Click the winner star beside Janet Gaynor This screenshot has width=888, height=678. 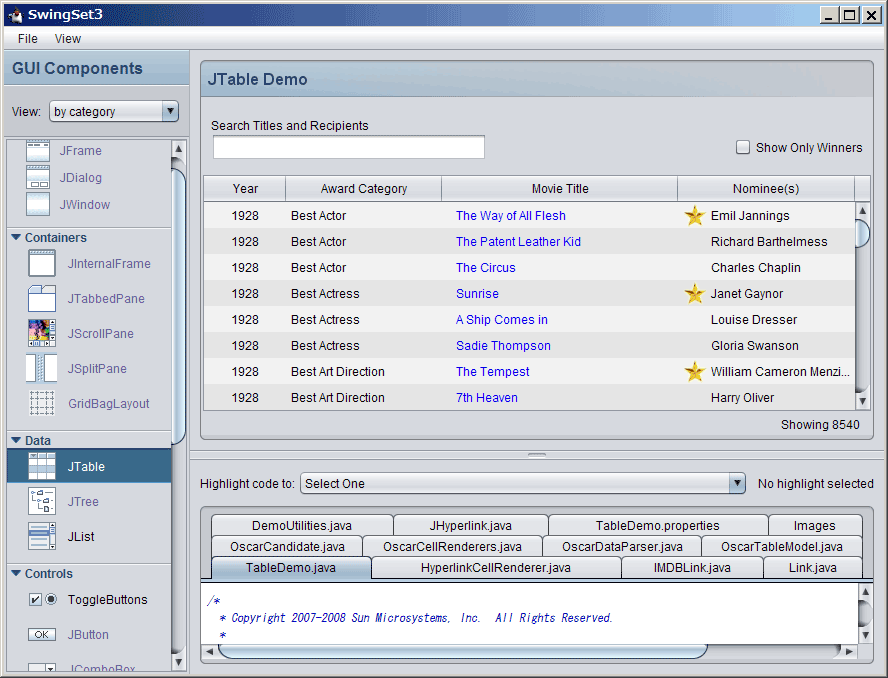click(x=694, y=294)
